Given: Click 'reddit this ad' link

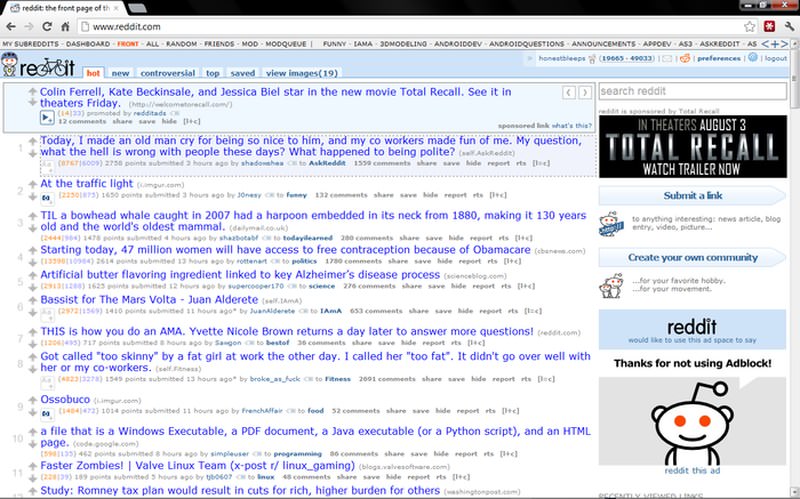Looking at the screenshot, I should point(692,471).
